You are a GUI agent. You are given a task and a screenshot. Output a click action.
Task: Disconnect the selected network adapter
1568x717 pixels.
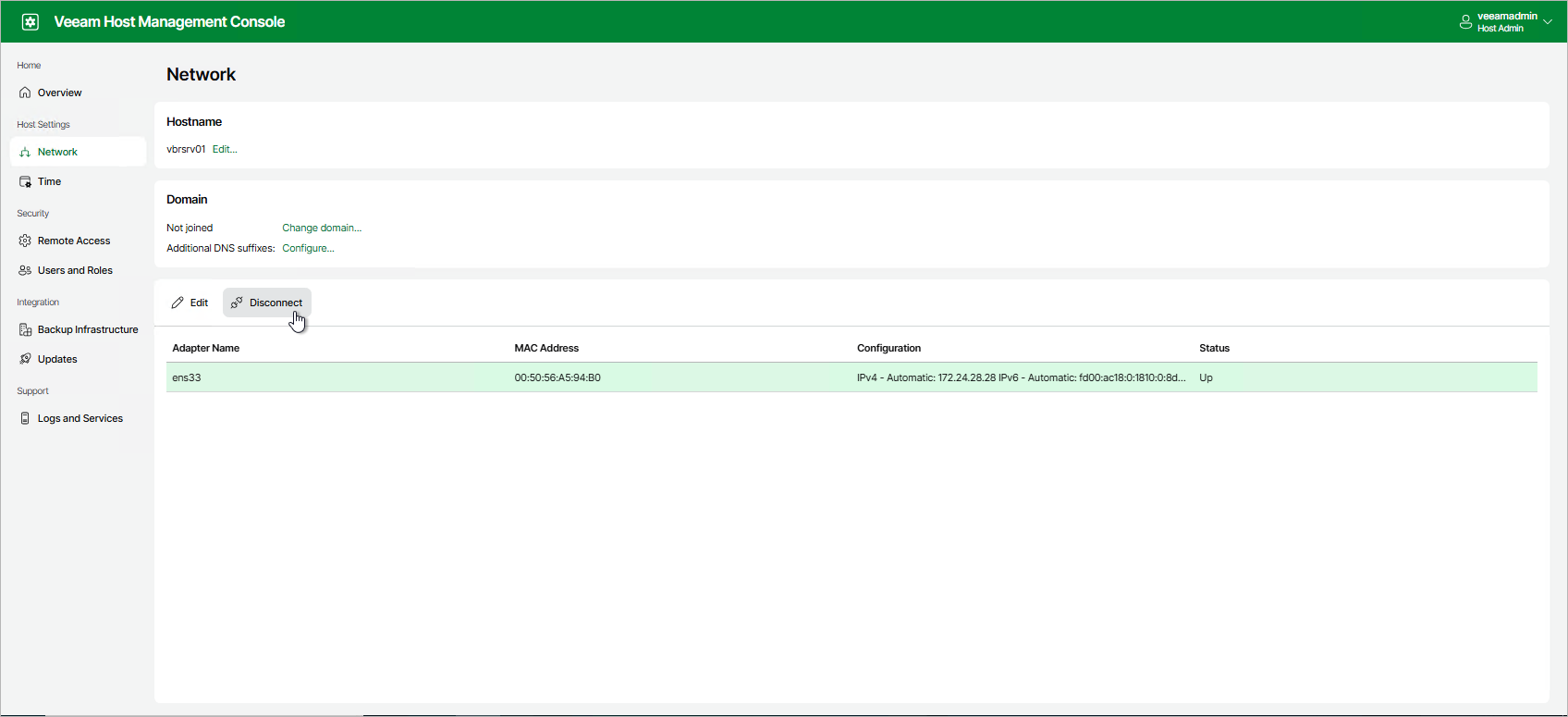[x=267, y=303]
